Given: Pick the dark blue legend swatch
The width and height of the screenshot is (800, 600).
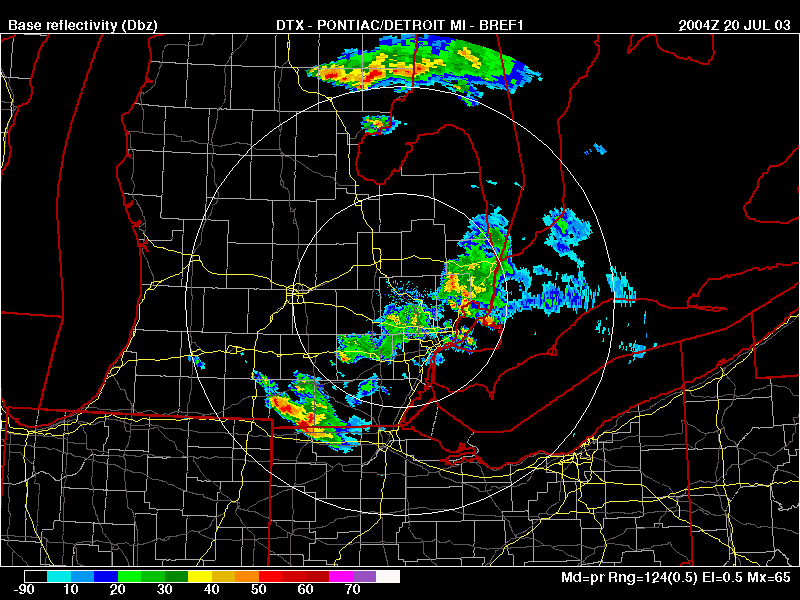Looking at the screenshot, I should point(106,577).
